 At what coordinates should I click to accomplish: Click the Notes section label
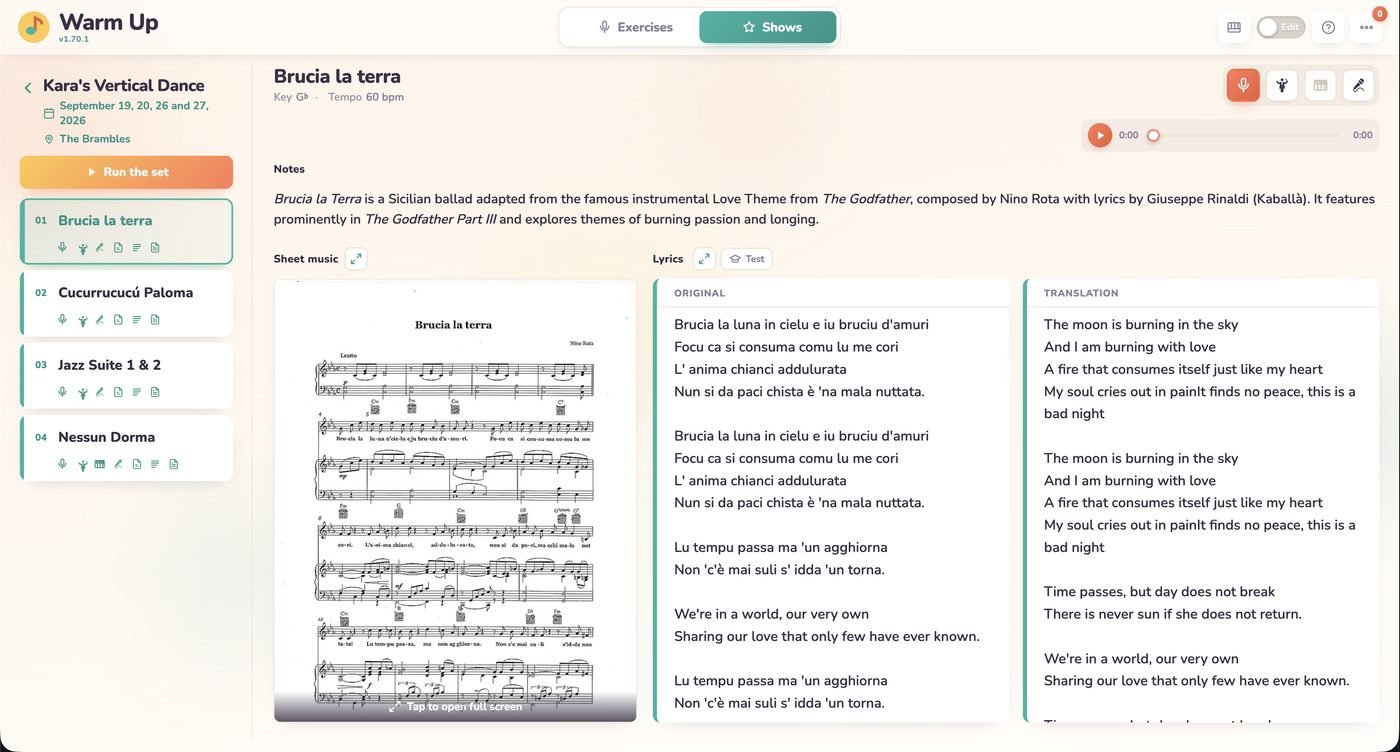[289, 169]
